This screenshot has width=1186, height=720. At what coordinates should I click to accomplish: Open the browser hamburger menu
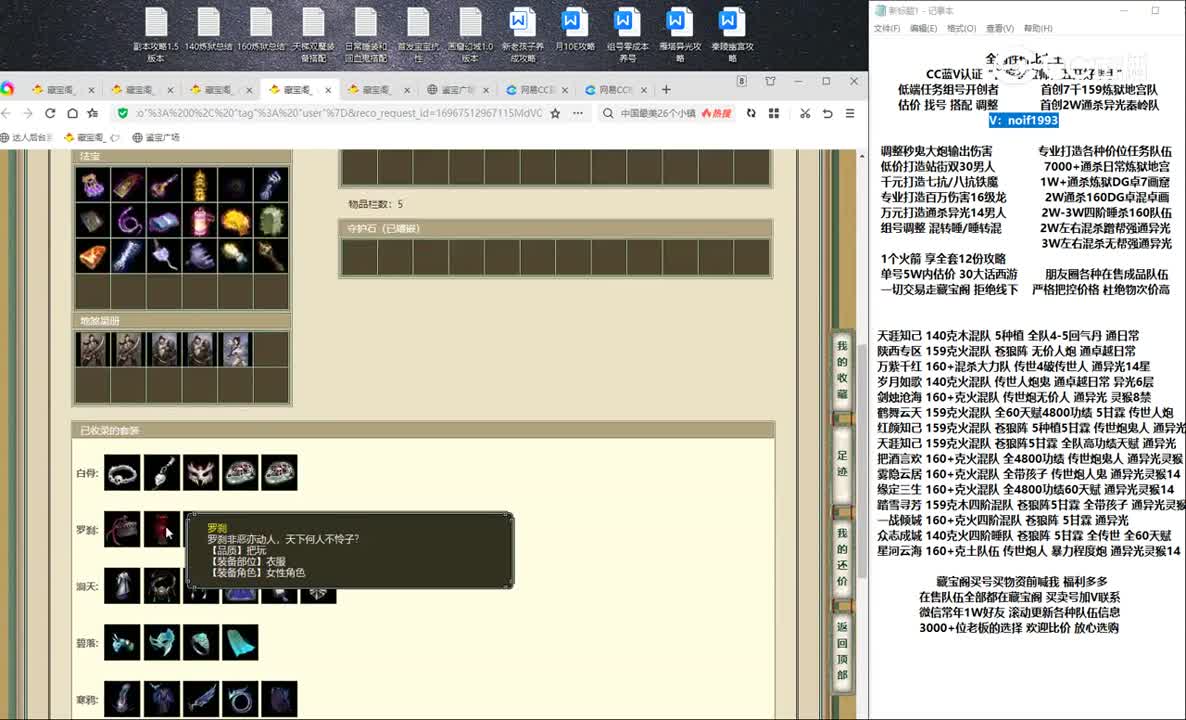tap(850, 113)
